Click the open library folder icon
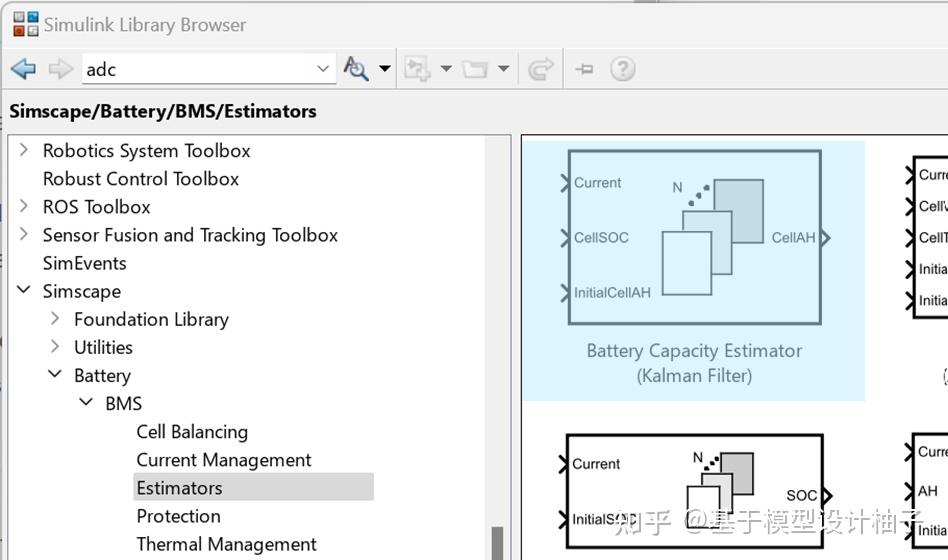The width and height of the screenshot is (948, 560). tap(475, 69)
